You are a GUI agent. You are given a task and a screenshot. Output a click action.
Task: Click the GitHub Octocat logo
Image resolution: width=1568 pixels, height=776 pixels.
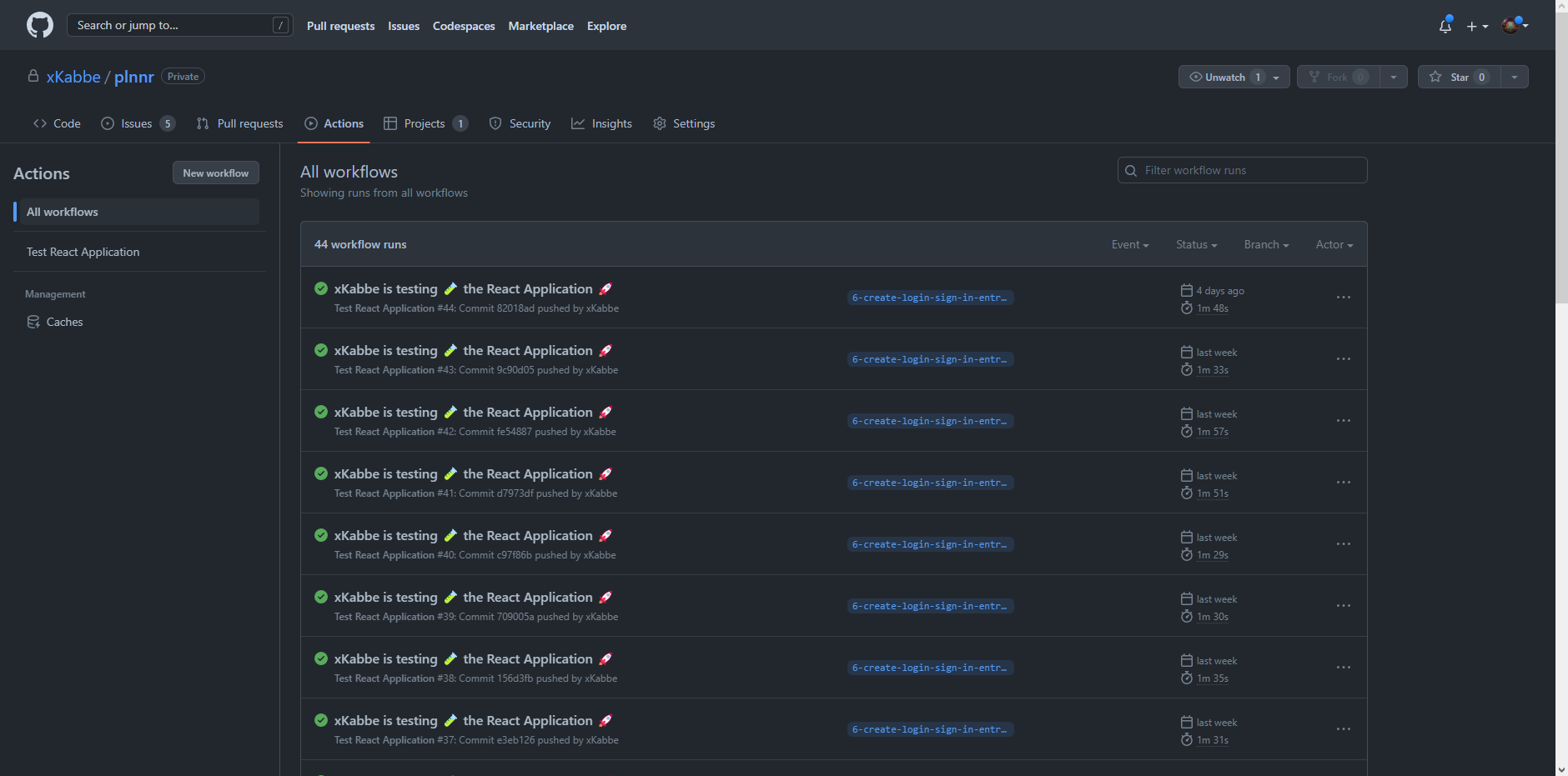(x=40, y=25)
